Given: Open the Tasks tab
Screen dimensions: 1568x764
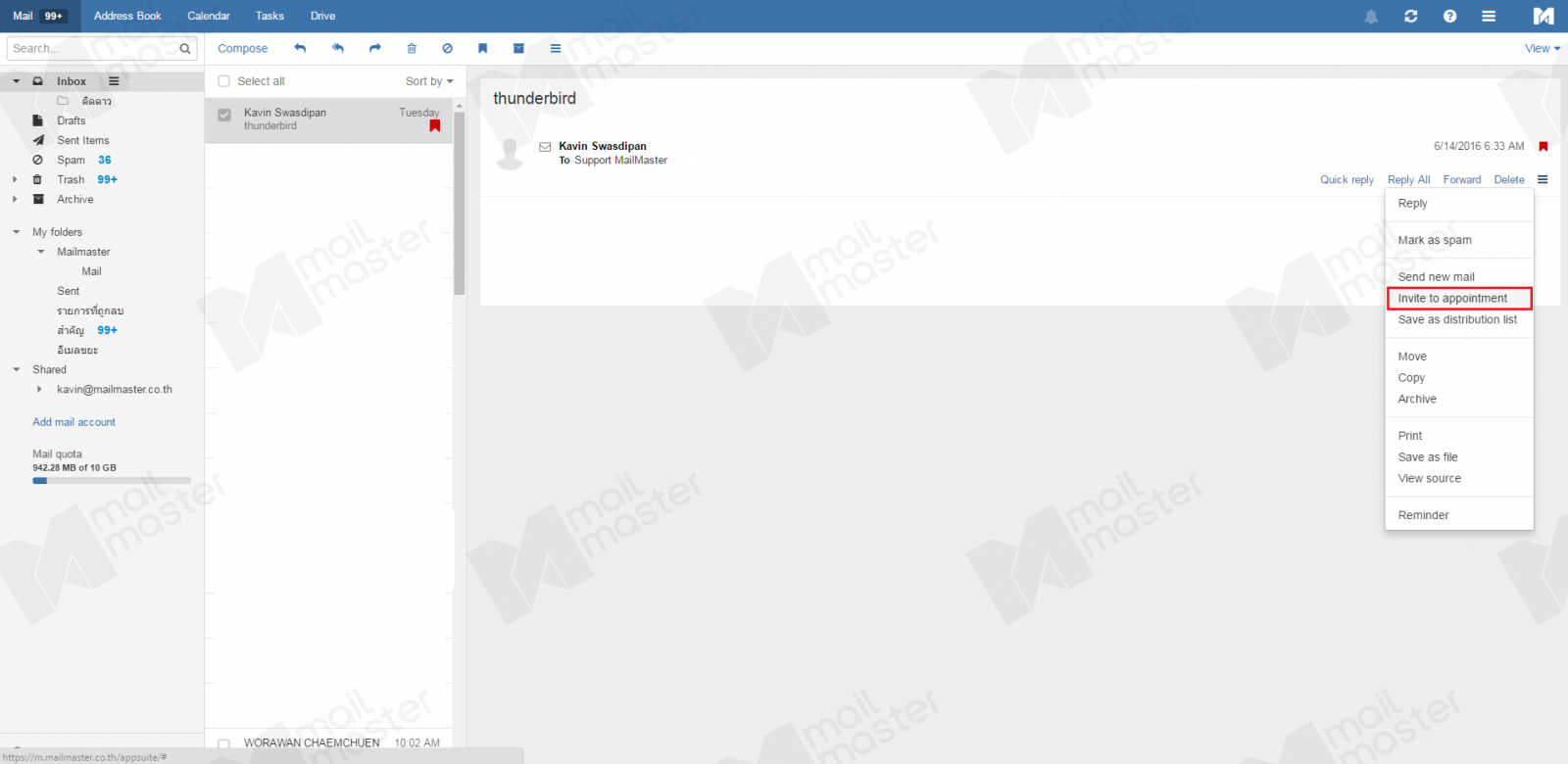Looking at the screenshot, I should [269, 16].
